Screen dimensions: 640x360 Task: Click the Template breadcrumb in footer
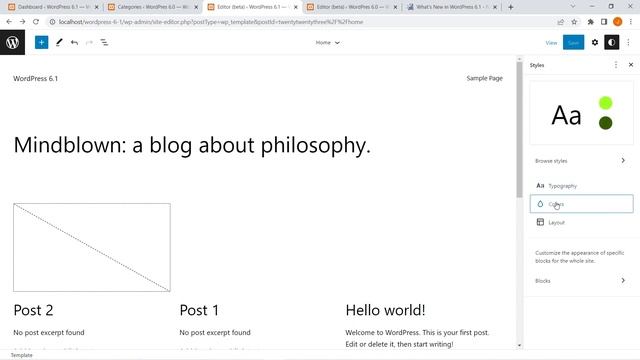click(21, 355)
